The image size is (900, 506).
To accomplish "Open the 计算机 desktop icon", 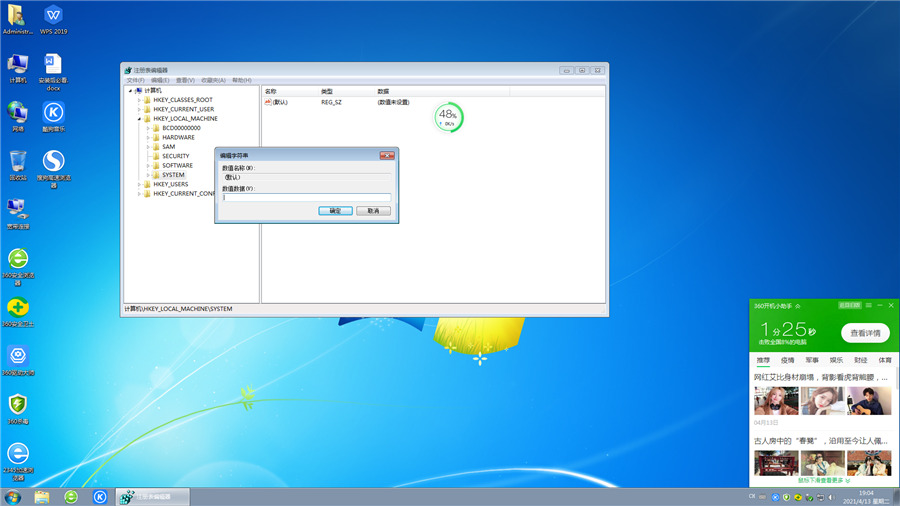I will pyautogui.click(x=18, y=68).
